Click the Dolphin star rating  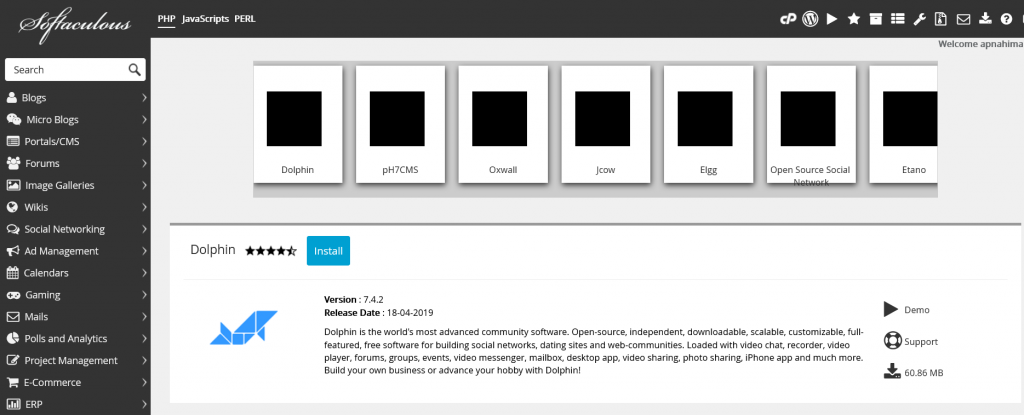pos(271,251)
